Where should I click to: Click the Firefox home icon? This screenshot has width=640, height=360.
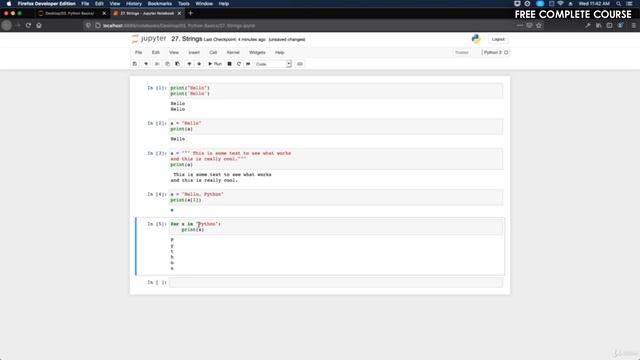click(39, 25)
